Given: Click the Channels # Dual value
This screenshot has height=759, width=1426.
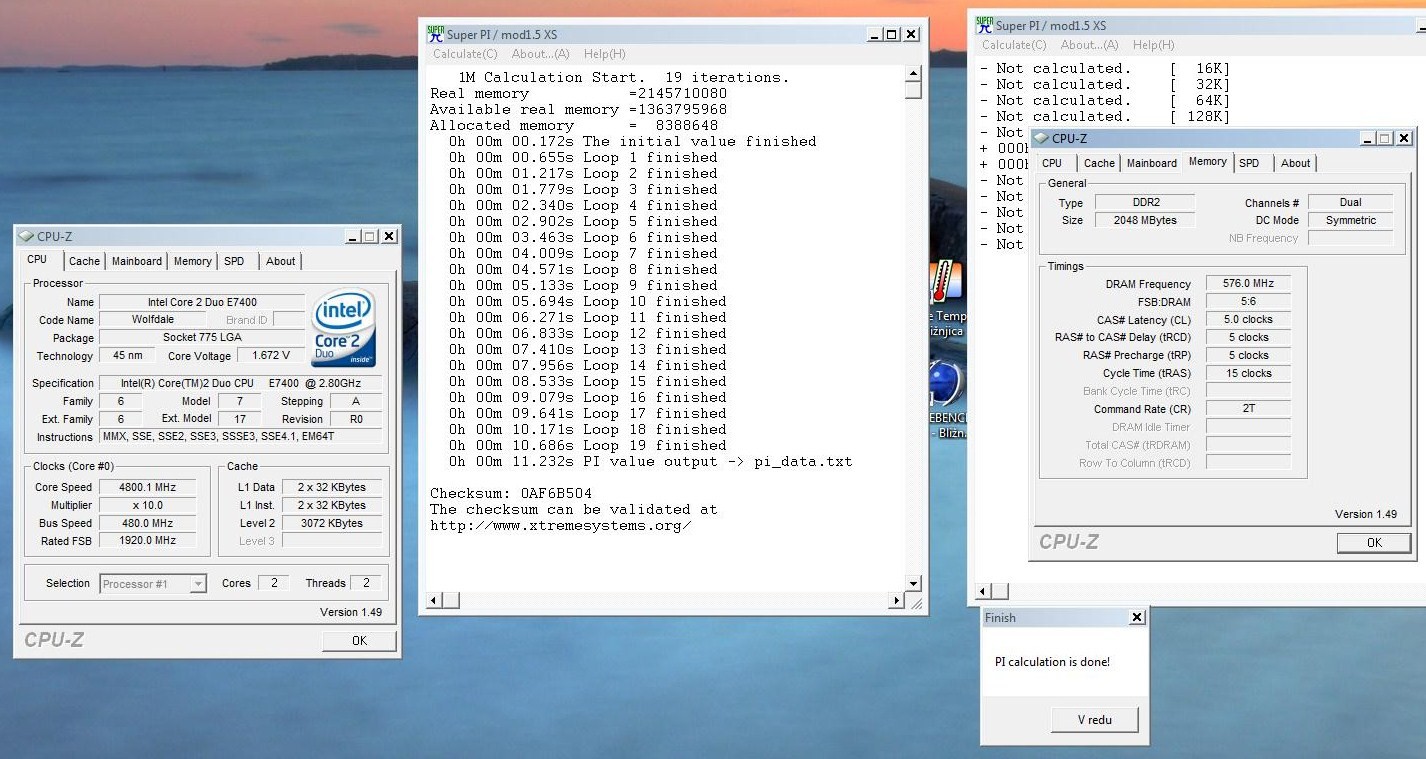Looking at the screenshot, I should pyautogui.click(x=1350, y=202).
